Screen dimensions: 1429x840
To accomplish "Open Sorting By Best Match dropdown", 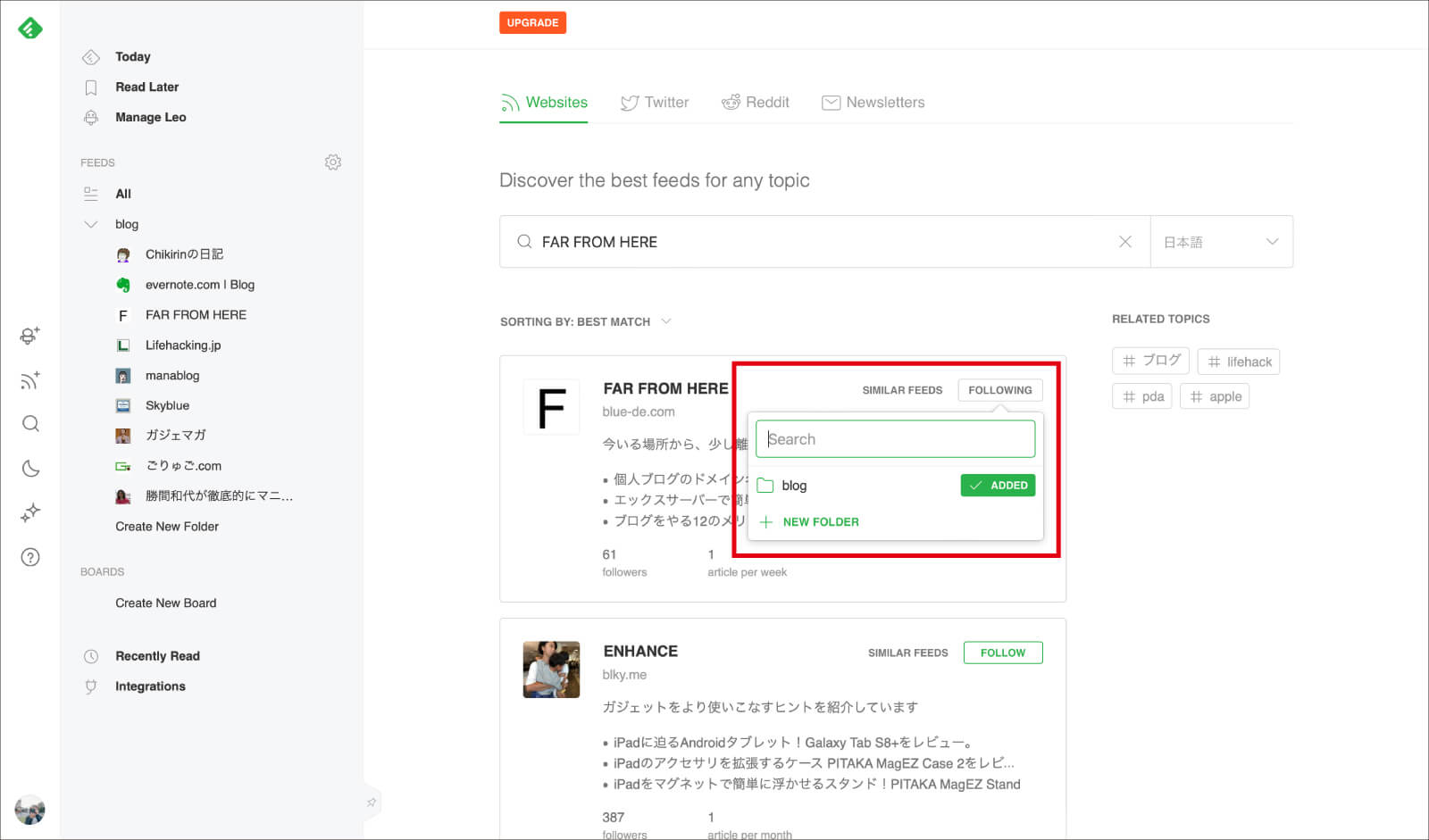I will (x=586, y=321).
